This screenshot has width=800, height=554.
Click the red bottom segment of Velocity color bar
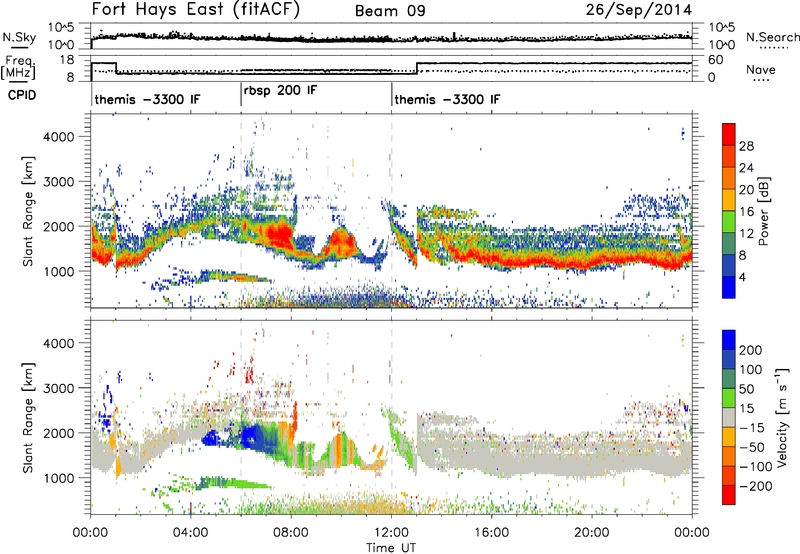(729, 495)
